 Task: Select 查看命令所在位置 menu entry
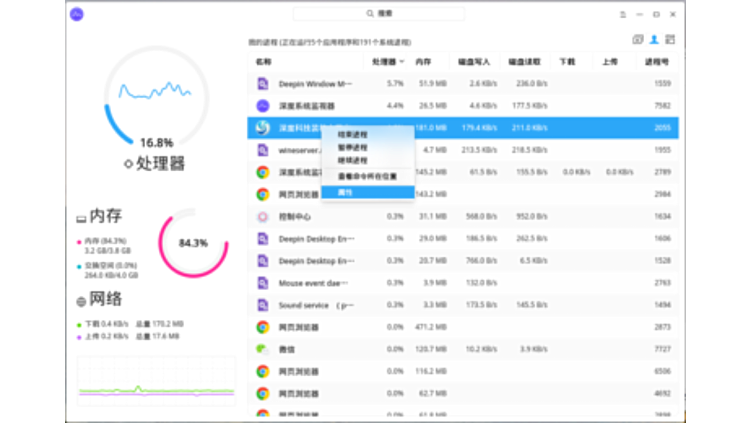click(x=367, y=176)
